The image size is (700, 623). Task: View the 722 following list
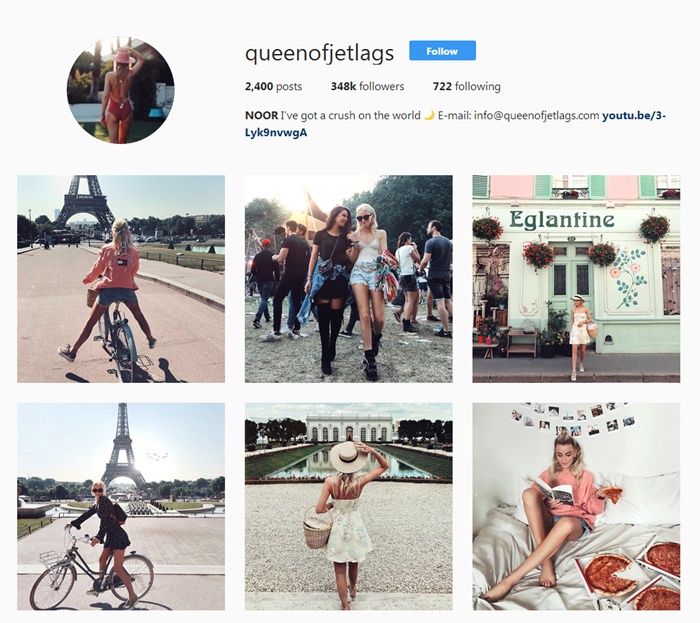[467, 86]
